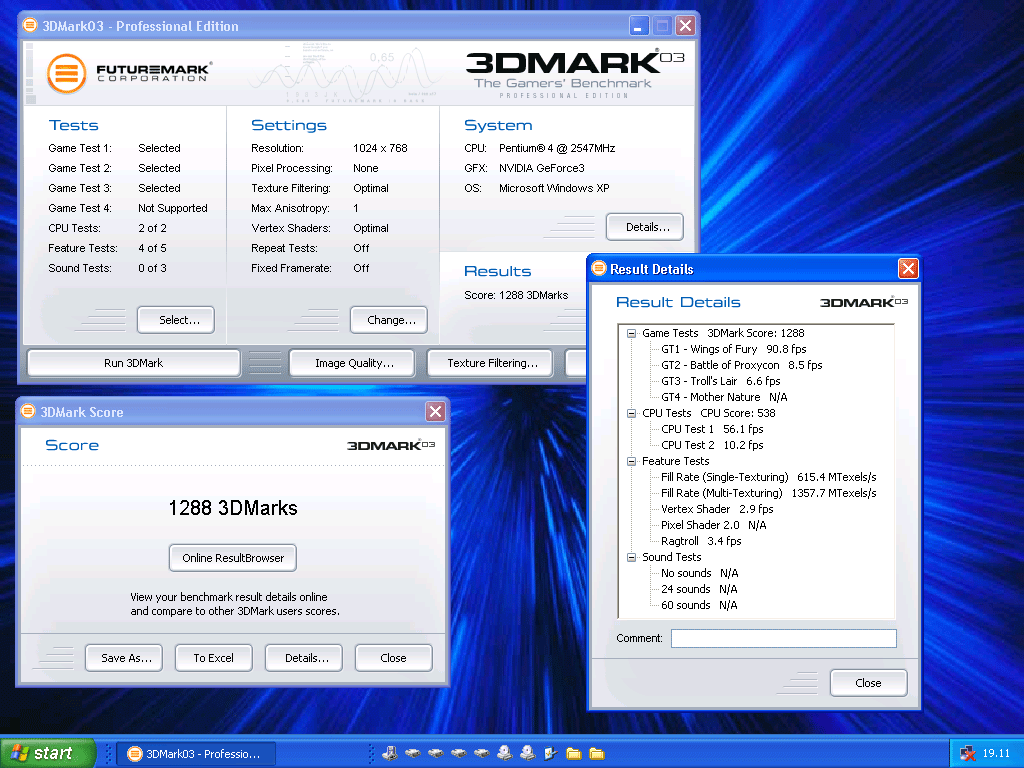Select CPU Test 1 row
Viewport: 1024px width, 768px height.
(712, 429)
